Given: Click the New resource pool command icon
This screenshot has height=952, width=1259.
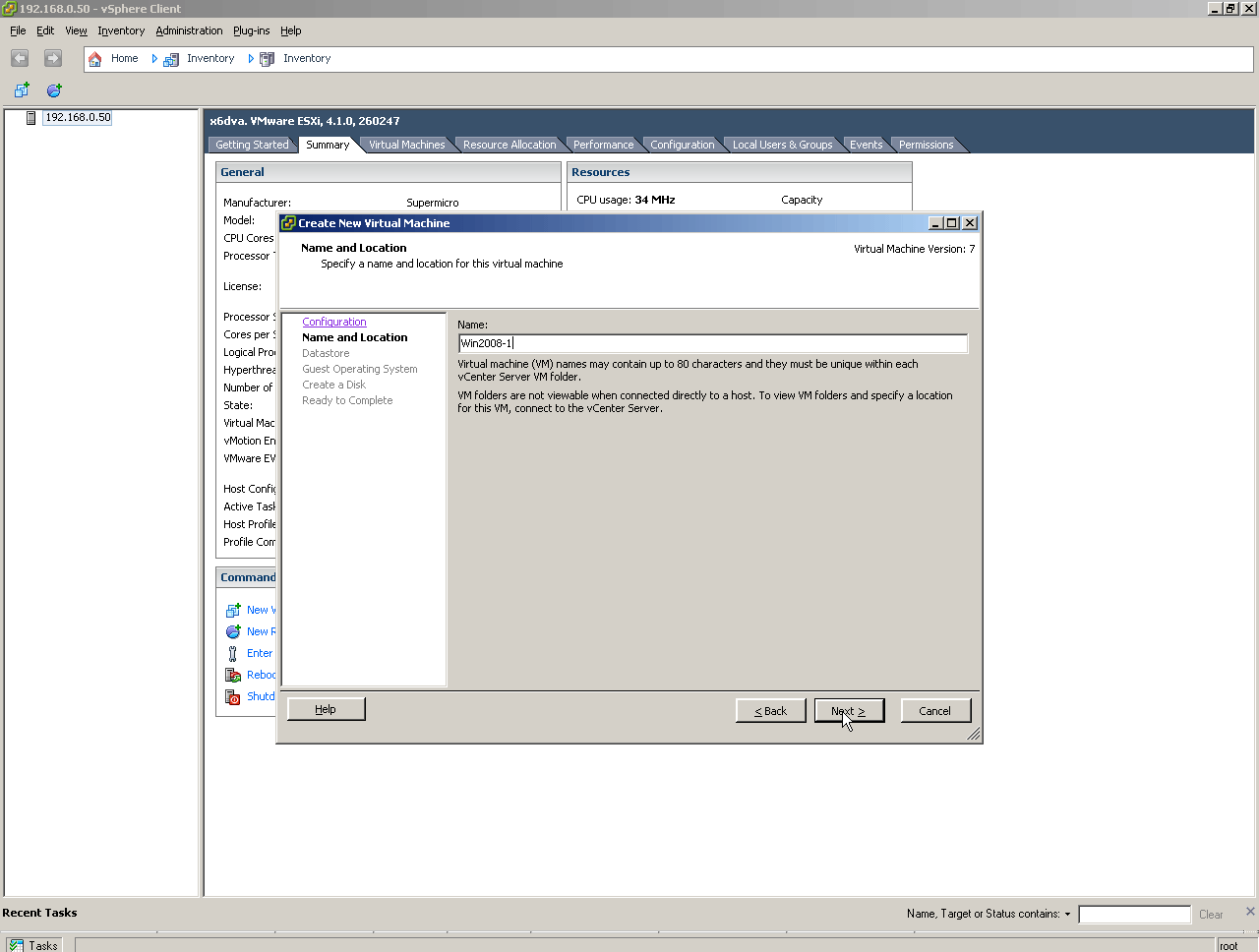Looking at the screenshot, I should pyautogui.click(x=233, y=632).
